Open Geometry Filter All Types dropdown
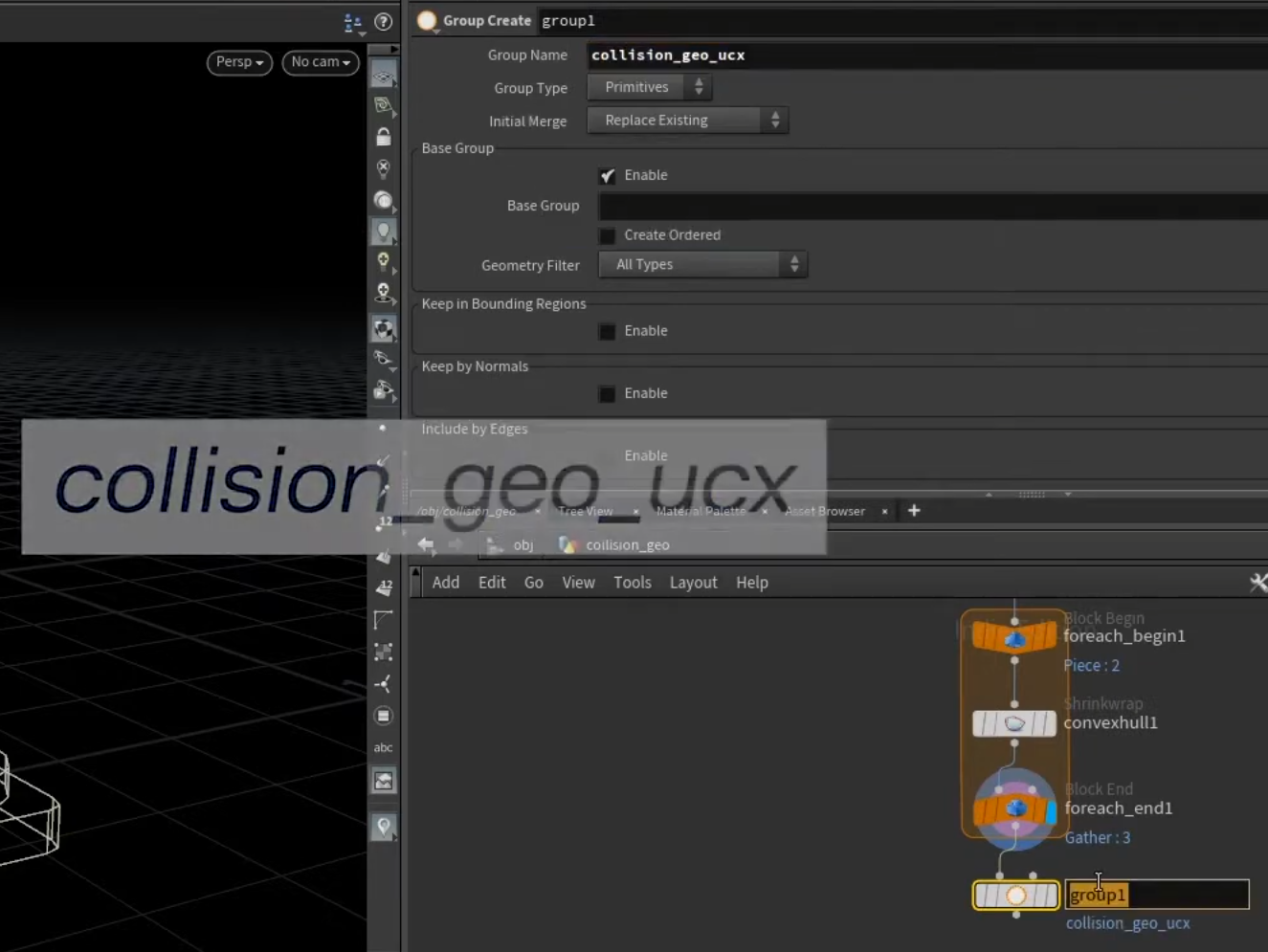1268x952 pixels. pos(702,265)
